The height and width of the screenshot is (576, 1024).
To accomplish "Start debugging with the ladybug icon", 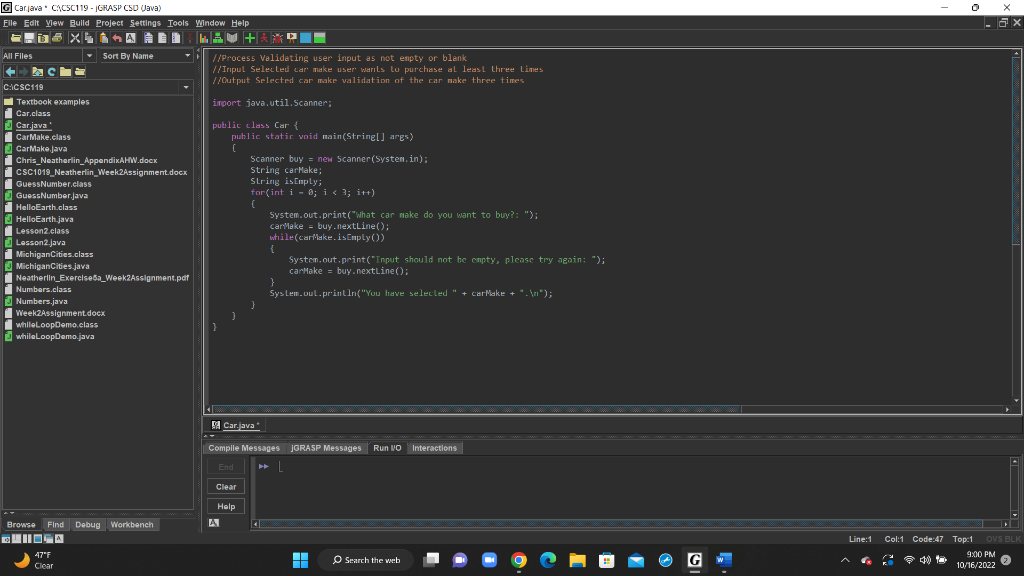I will (x=278, y=38).
